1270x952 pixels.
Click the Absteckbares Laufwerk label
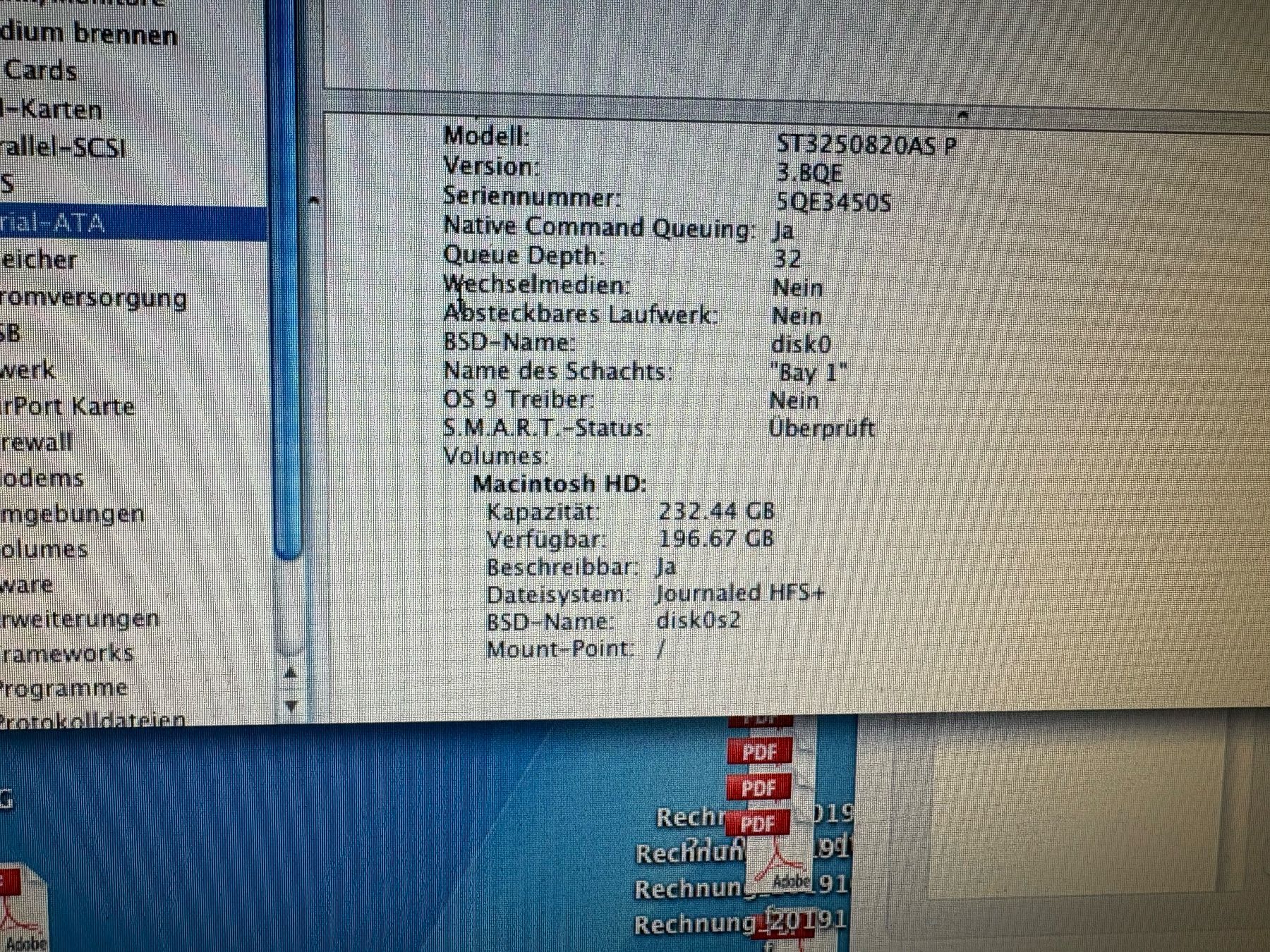tap(579, 314)
